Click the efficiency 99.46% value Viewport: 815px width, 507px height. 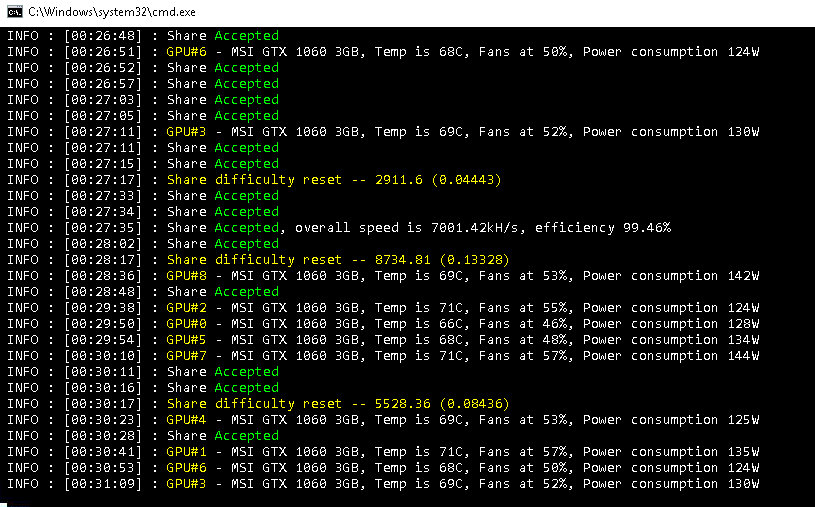(x=603, y=228)
